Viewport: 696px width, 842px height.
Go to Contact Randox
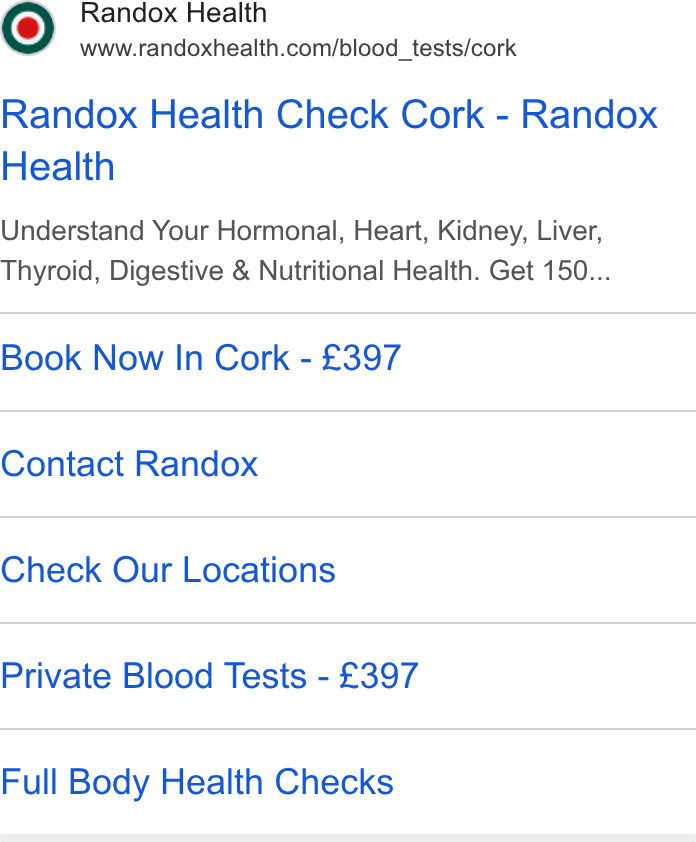tap(129, 463)
